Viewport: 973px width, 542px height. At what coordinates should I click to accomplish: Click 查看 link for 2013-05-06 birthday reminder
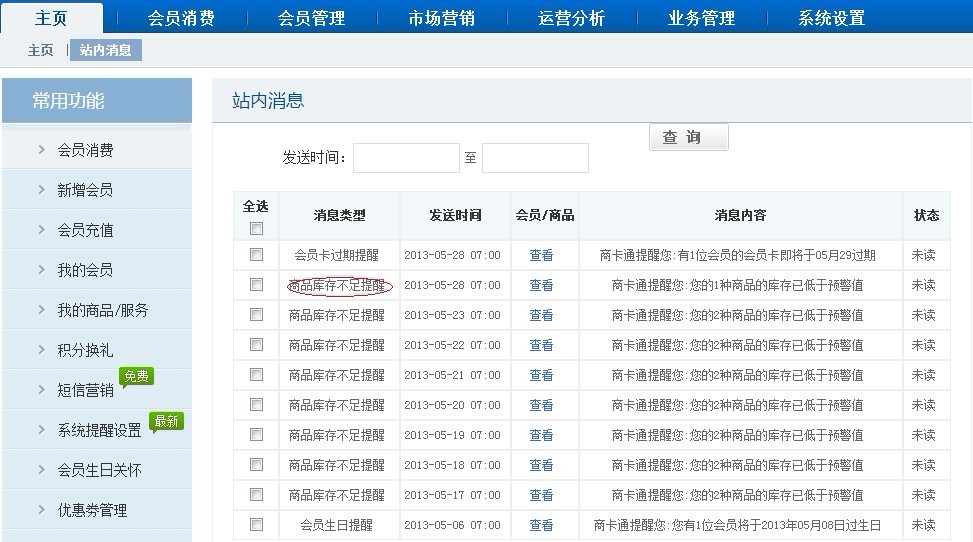[541, 525]
